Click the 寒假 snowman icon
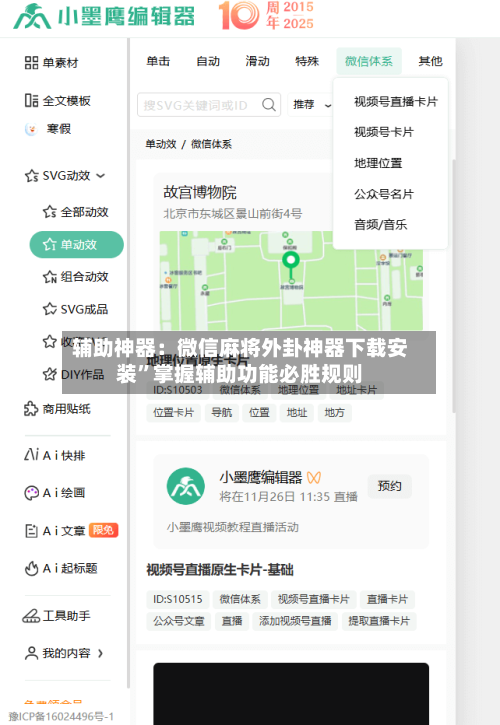The height and width of the screenshot is (725, 500). click(x=31, y=129)
